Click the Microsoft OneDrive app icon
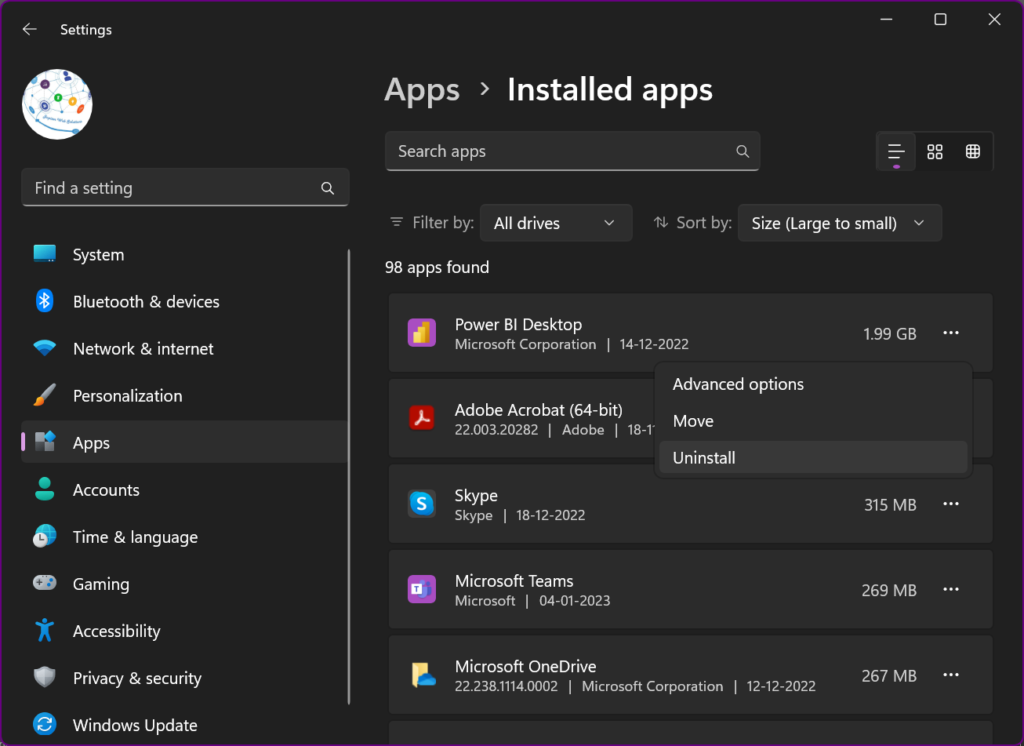This screenshot has width=1024, height=746. [x=422, y=675]
